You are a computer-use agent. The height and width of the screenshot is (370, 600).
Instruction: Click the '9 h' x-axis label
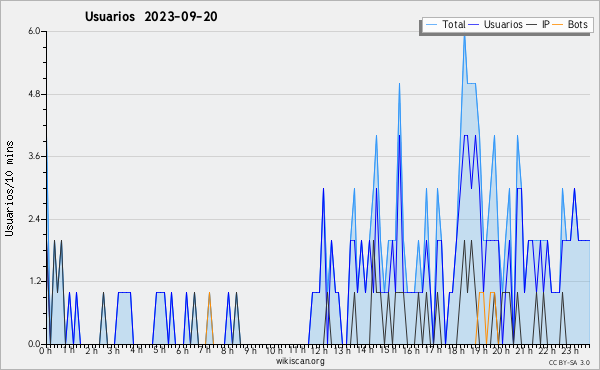coord(250,351)
